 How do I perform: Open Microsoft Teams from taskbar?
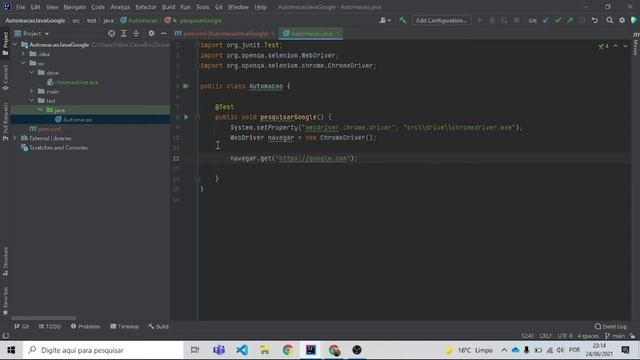[x=219, y=350]
